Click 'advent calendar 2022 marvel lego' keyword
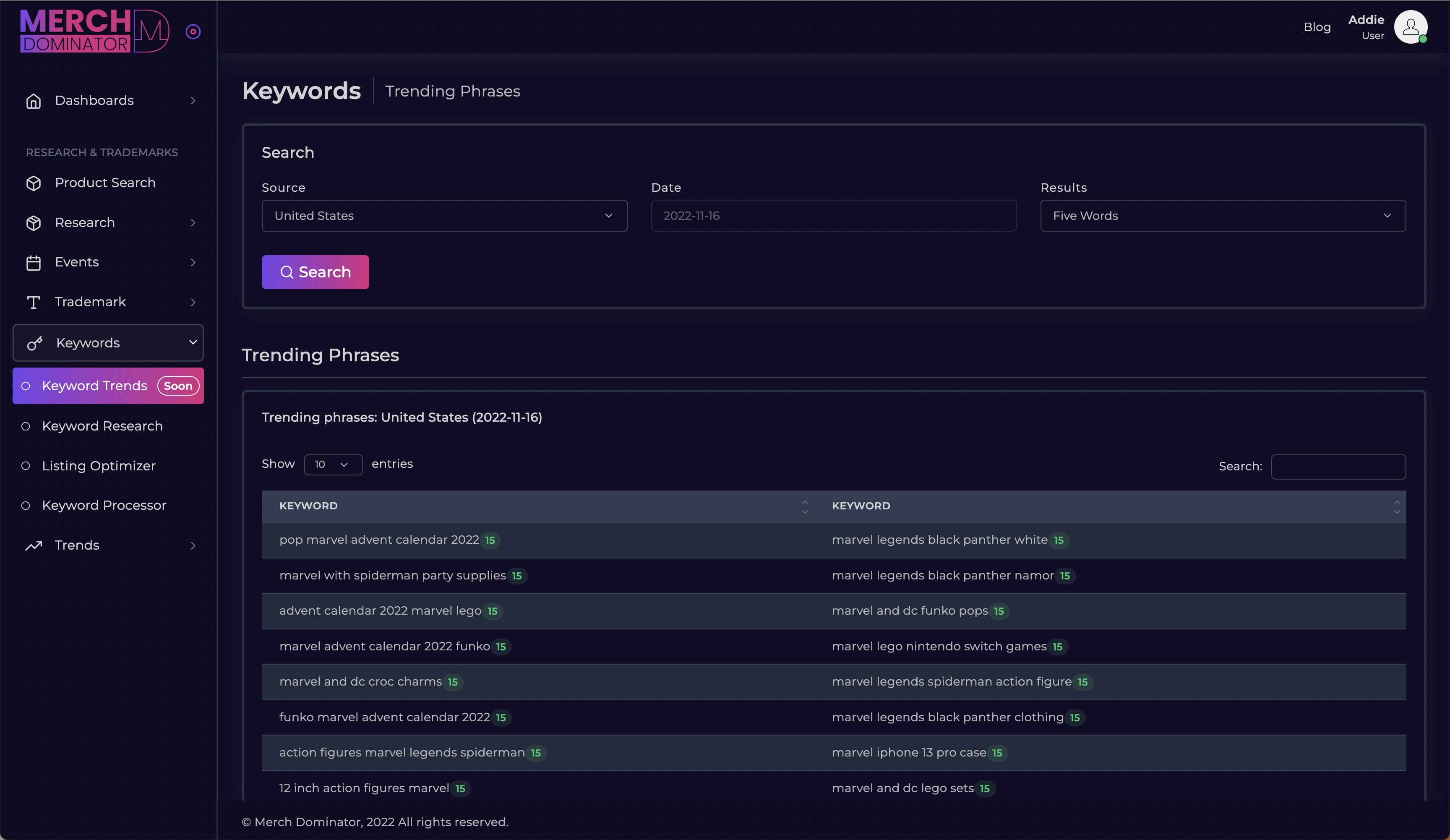This screenshot has width=1450, height=840. (x=381, y=611)
